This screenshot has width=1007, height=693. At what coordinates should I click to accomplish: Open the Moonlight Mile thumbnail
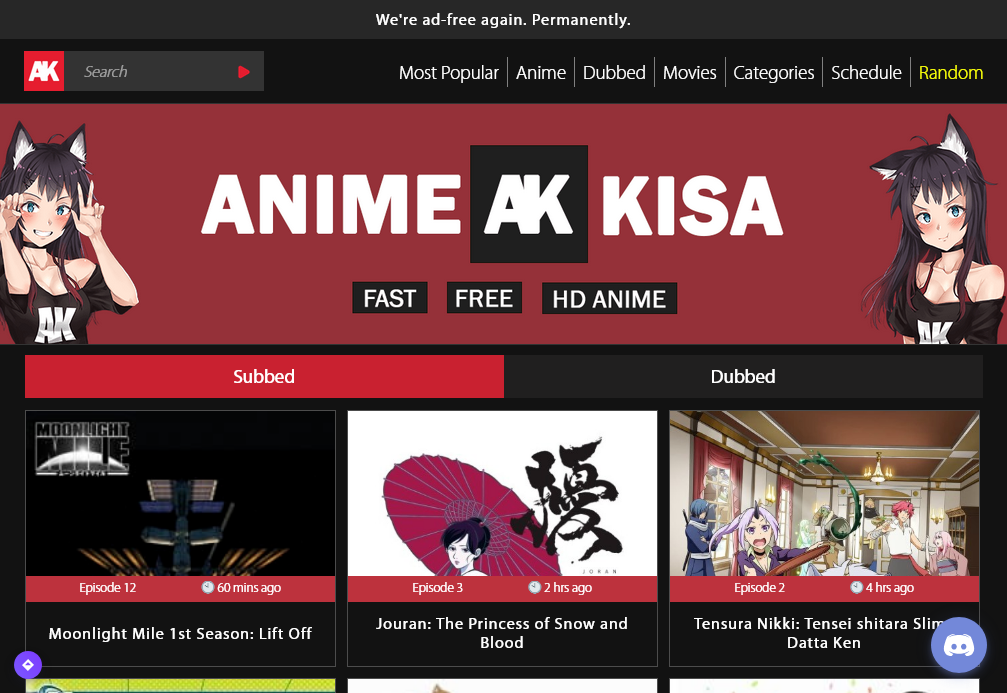pyautogui.click(x=180, y=493)
